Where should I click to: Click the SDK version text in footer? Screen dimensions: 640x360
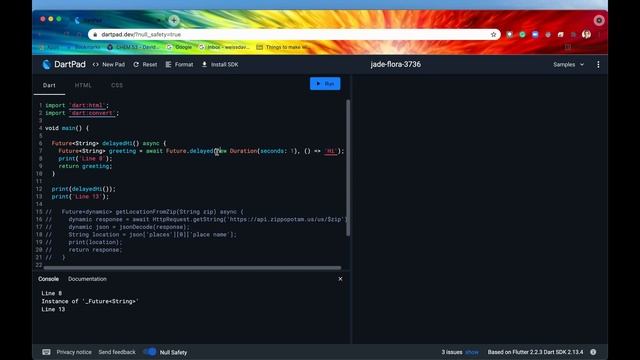(535, 352)
